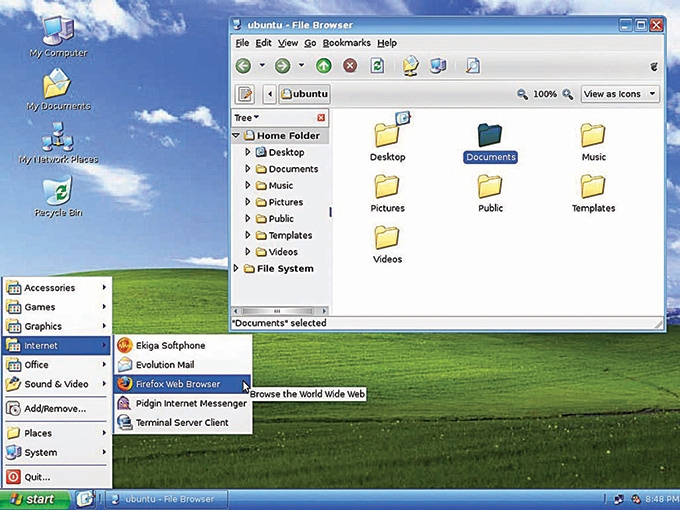Collapse the Home Folder tree node
The height and width of the screenshot is (510, 680).
click(x=236, y=135)
